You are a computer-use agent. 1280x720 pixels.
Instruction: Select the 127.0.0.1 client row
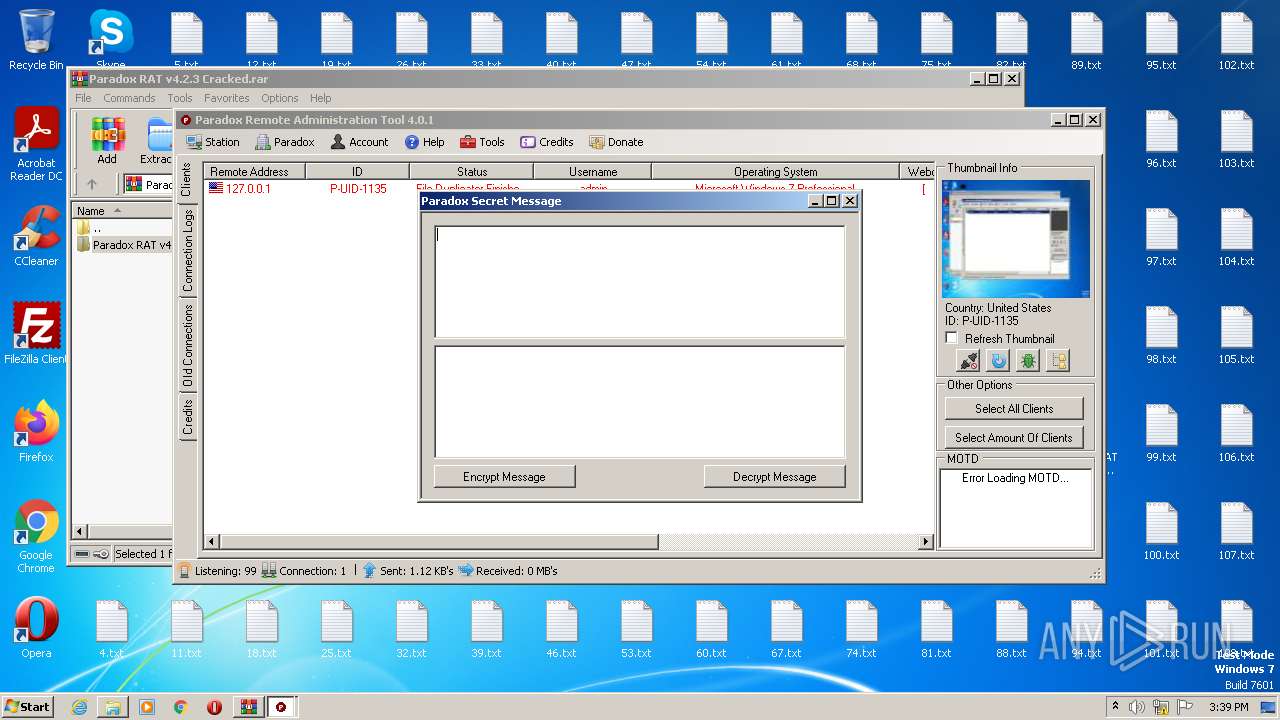point(568,188)
